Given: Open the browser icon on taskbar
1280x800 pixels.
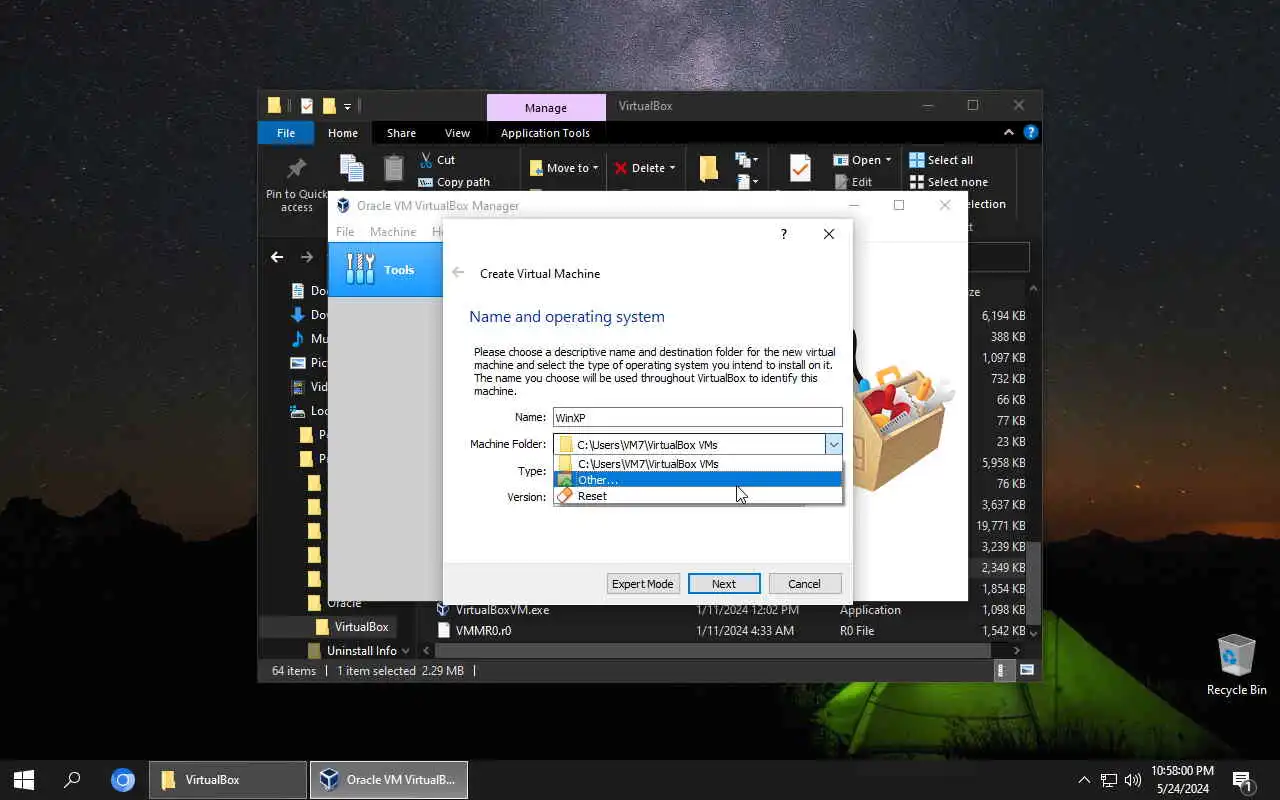Looking at the screenshot, I should tap(122, 780).
